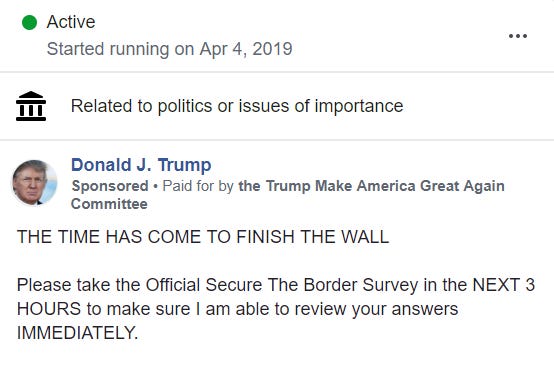Click the Sponsored label
Viewport: 554px width, 374px height.
110,186
